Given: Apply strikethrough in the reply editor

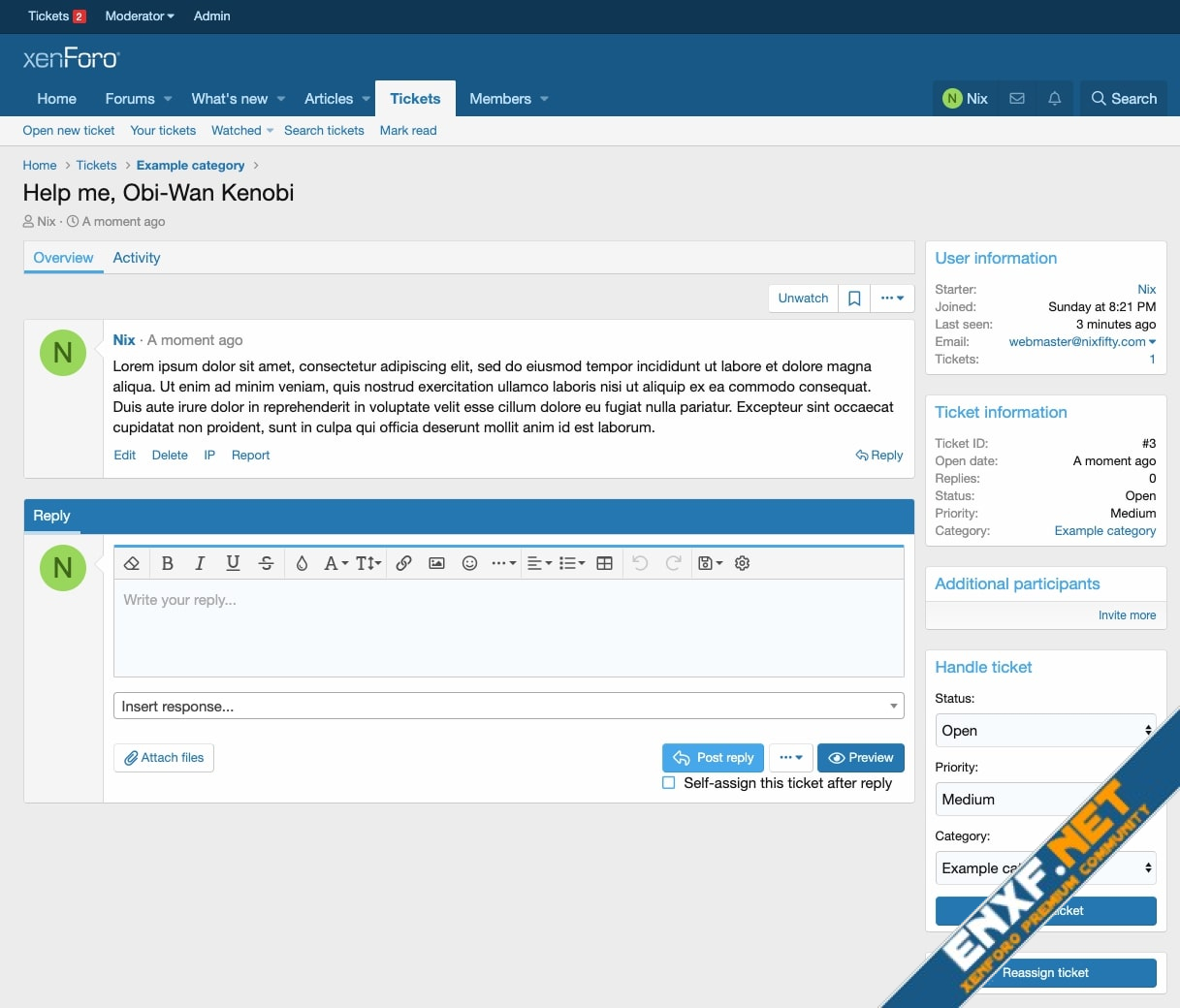Looking at the screenshot, I should pos(267,563).
